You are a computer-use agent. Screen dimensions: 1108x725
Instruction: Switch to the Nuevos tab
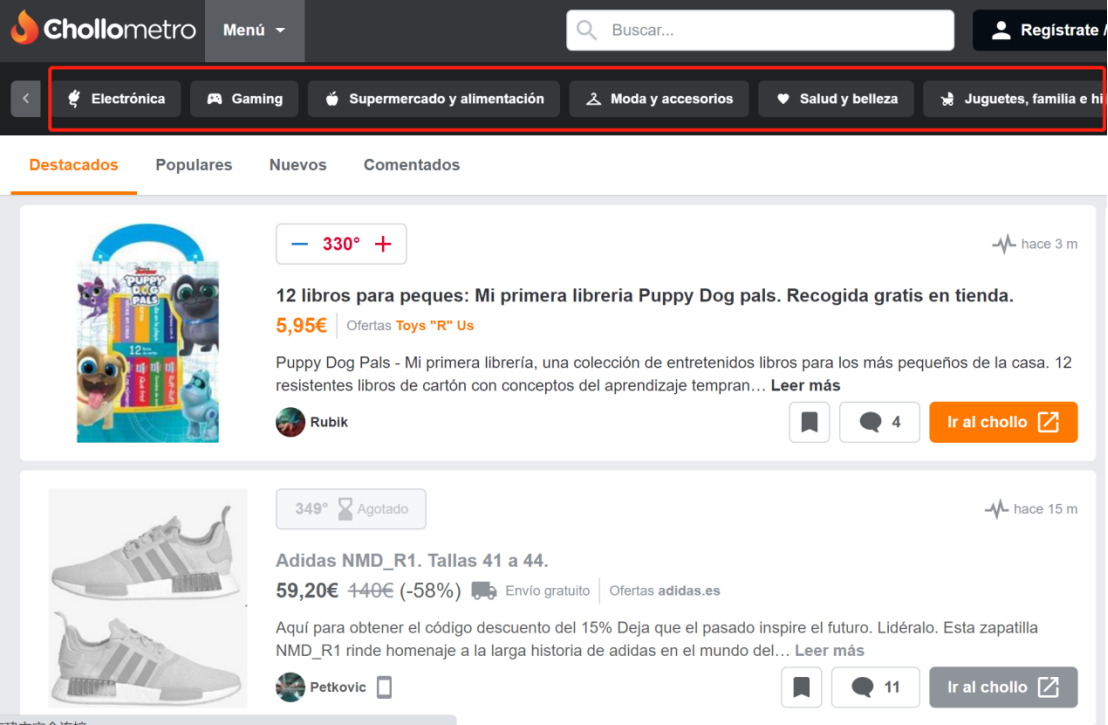(297, 165)
